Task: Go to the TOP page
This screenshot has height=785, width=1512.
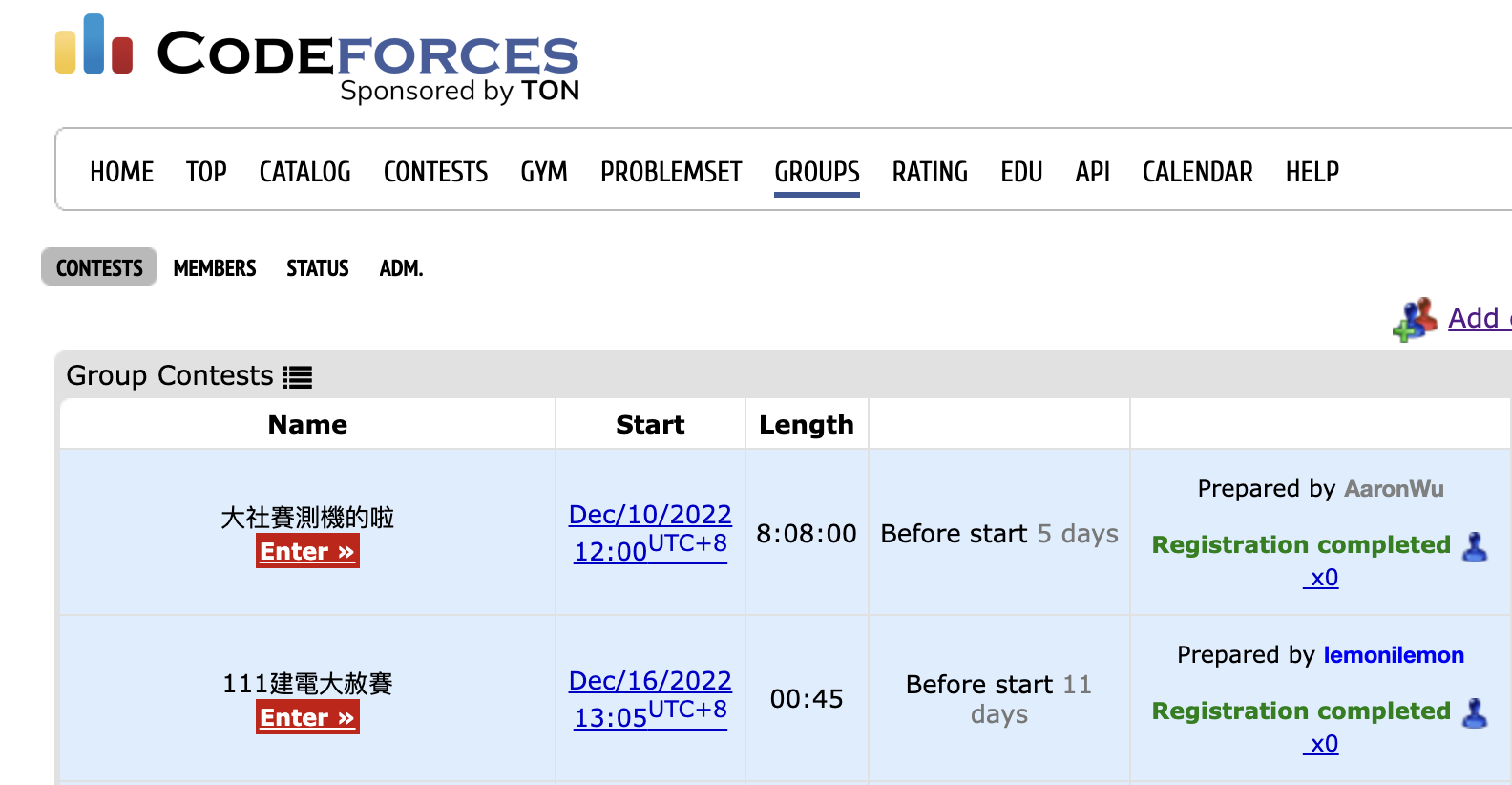Action: 206,172
